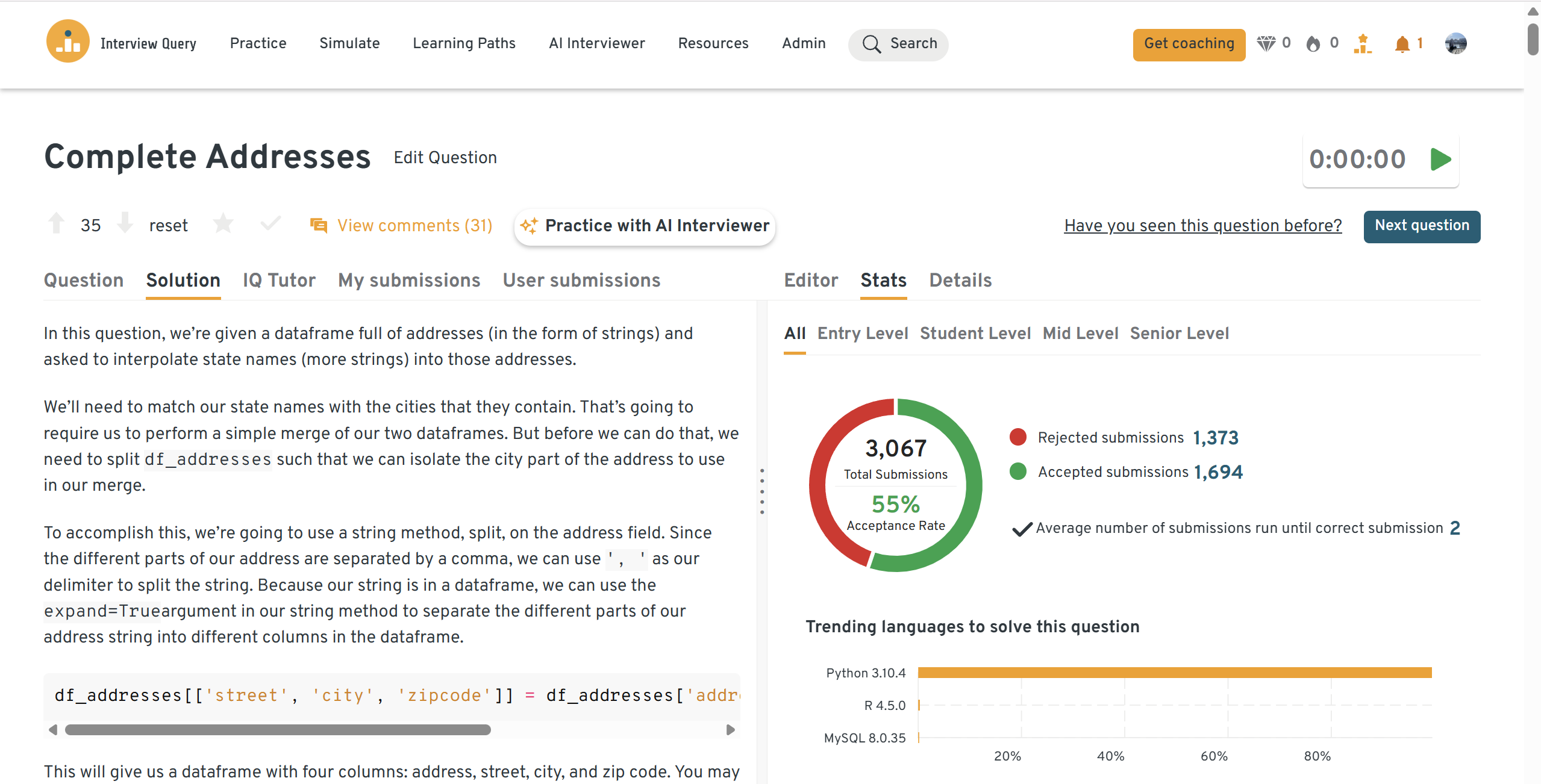Click the diamond gems icon
Image resolution: width=1541 pixels, height=784 pixels.
(x=1266, y=43)
